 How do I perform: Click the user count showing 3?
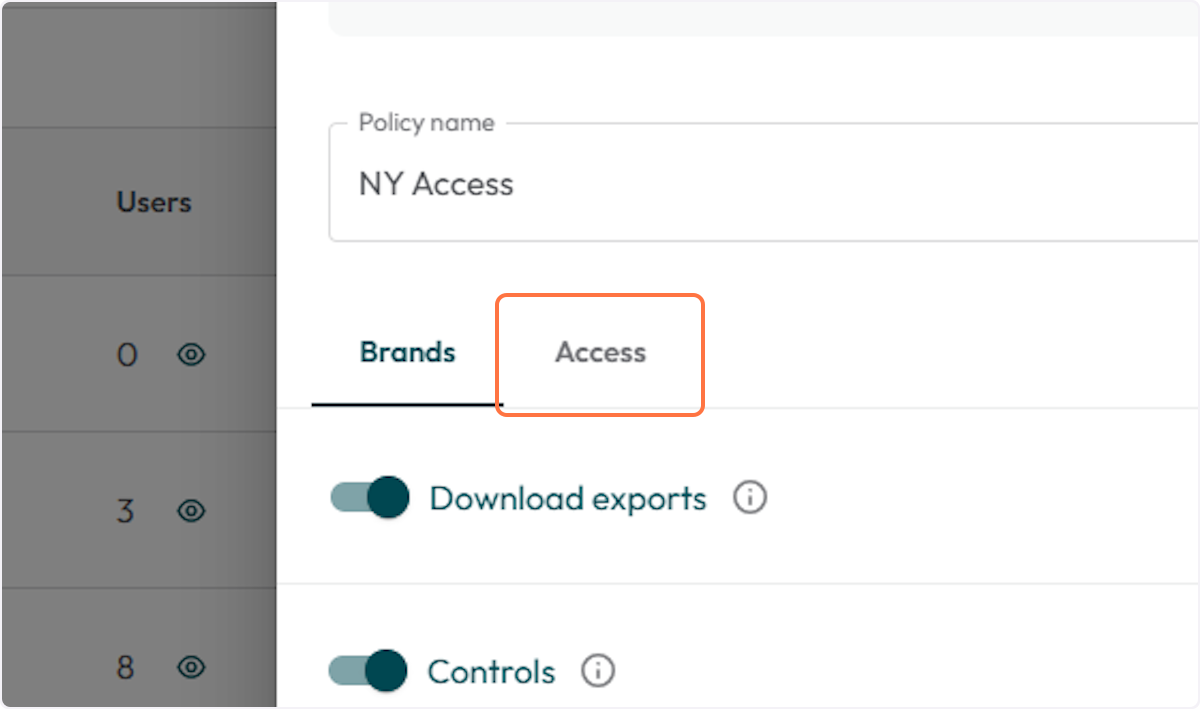point(125,511)
